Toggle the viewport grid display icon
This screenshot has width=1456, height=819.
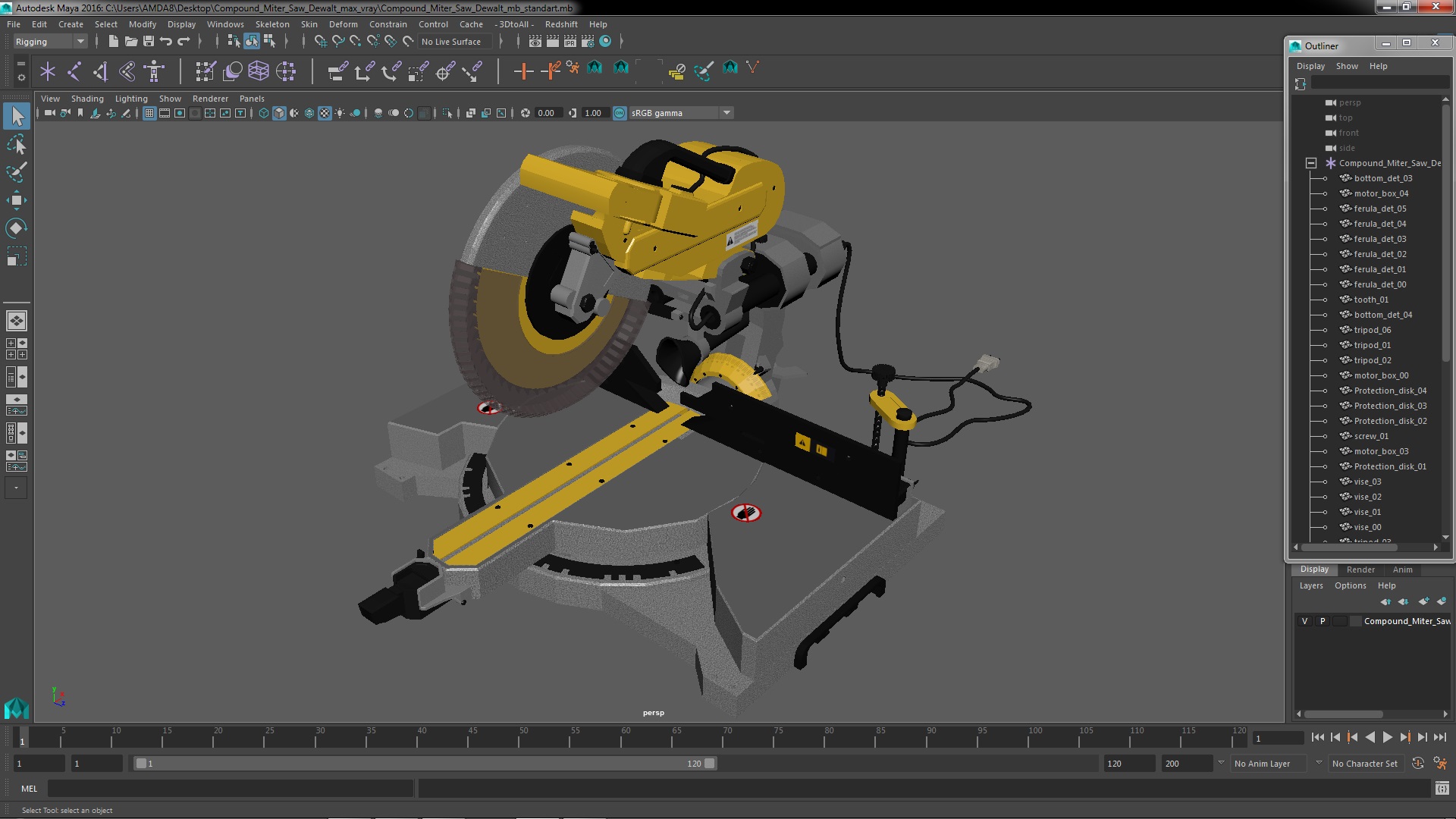pyautogui.click(x=149, y=113)
